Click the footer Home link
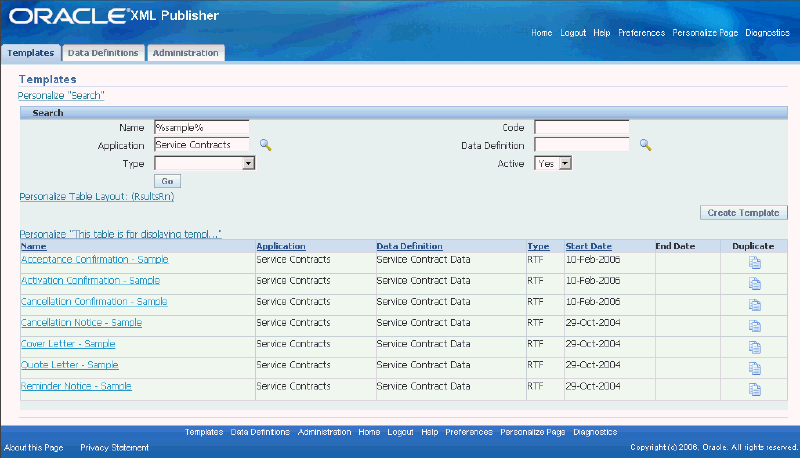800x458 pixels. 369,432
